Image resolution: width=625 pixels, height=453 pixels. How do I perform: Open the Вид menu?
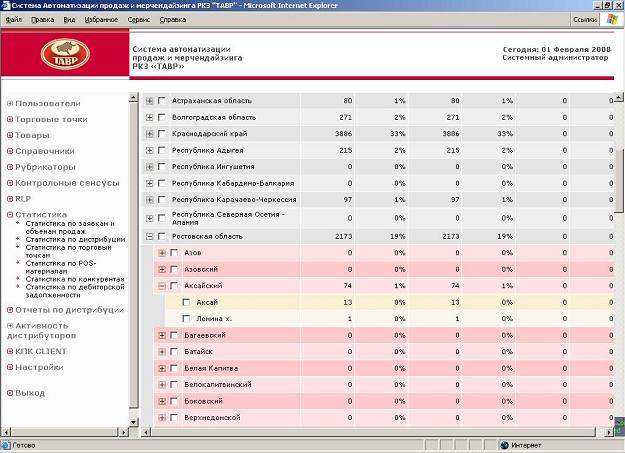69,20
